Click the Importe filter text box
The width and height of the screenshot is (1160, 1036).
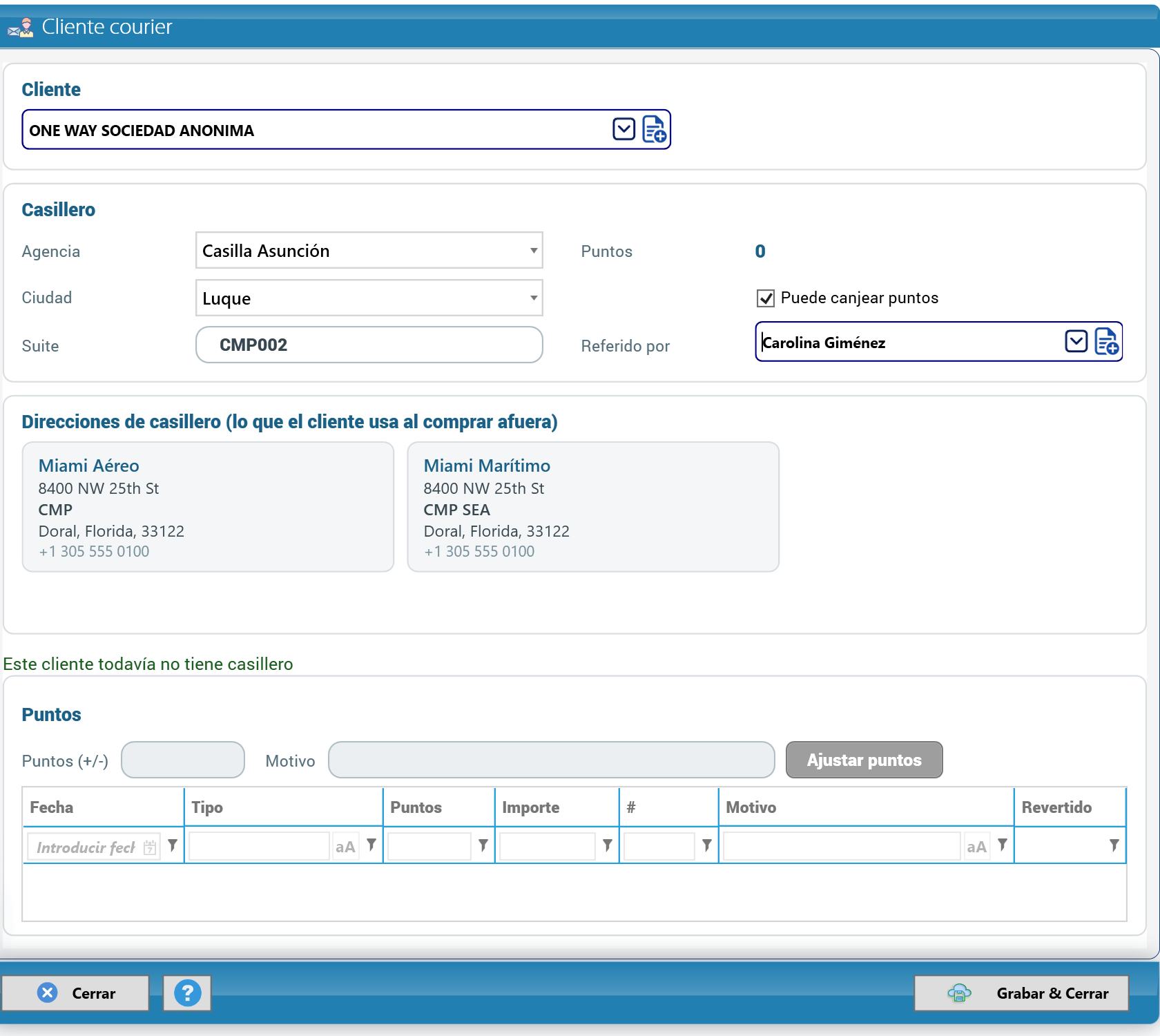(x=547, y=847)
